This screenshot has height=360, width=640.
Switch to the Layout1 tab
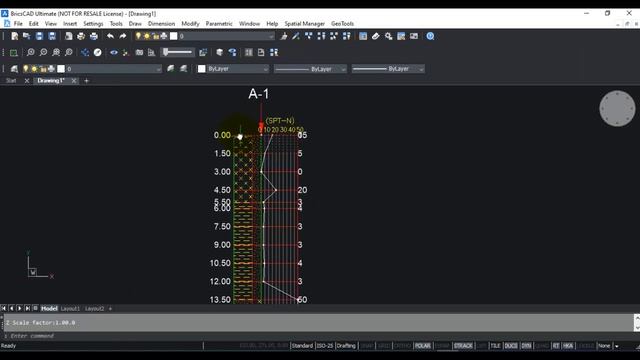point(70,309)
